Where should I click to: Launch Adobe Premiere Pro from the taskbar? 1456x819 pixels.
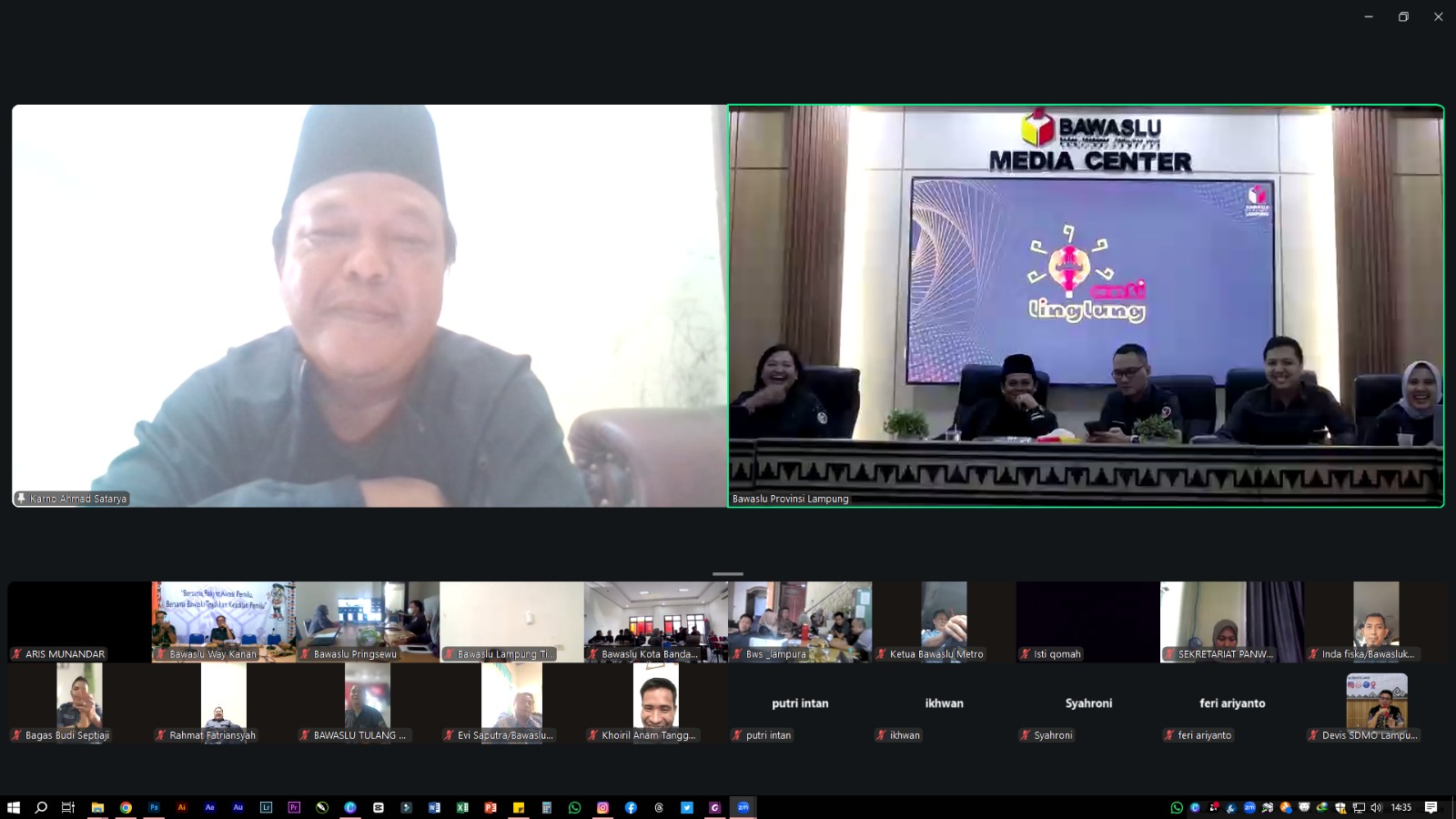(294, 807)
